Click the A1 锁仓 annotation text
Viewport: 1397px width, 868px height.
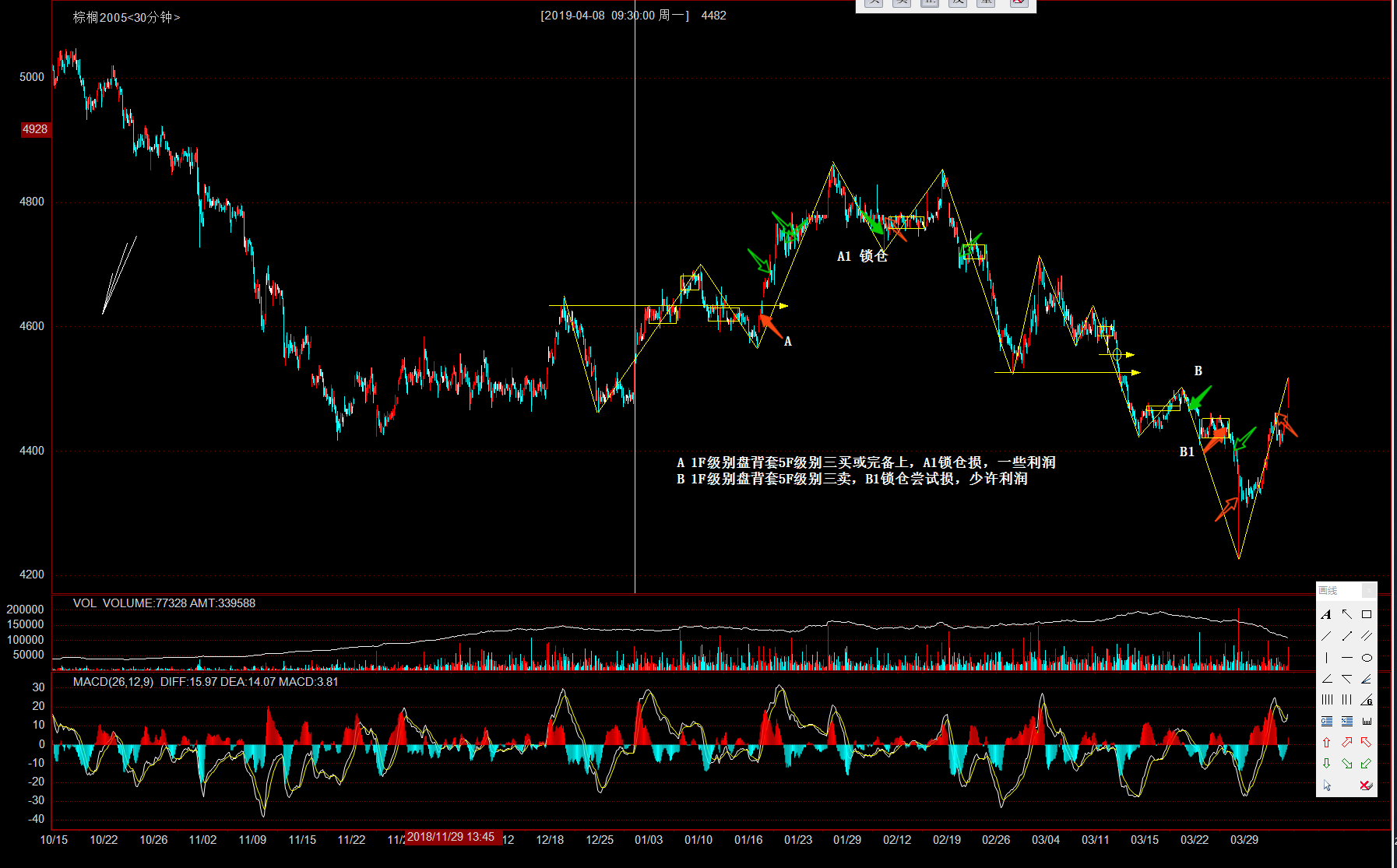pyautogui.click(x=862, y=256)
